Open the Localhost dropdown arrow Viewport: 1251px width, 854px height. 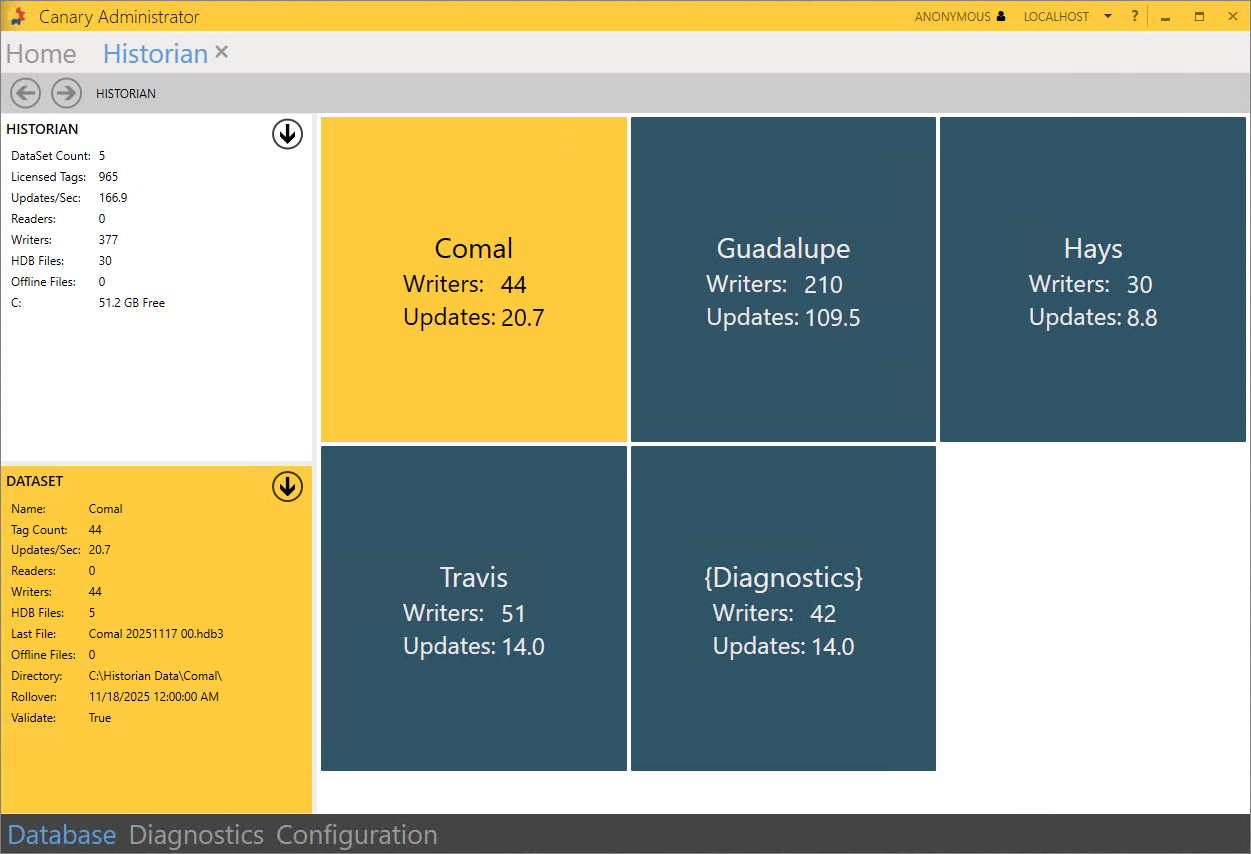coord(1108,17)
